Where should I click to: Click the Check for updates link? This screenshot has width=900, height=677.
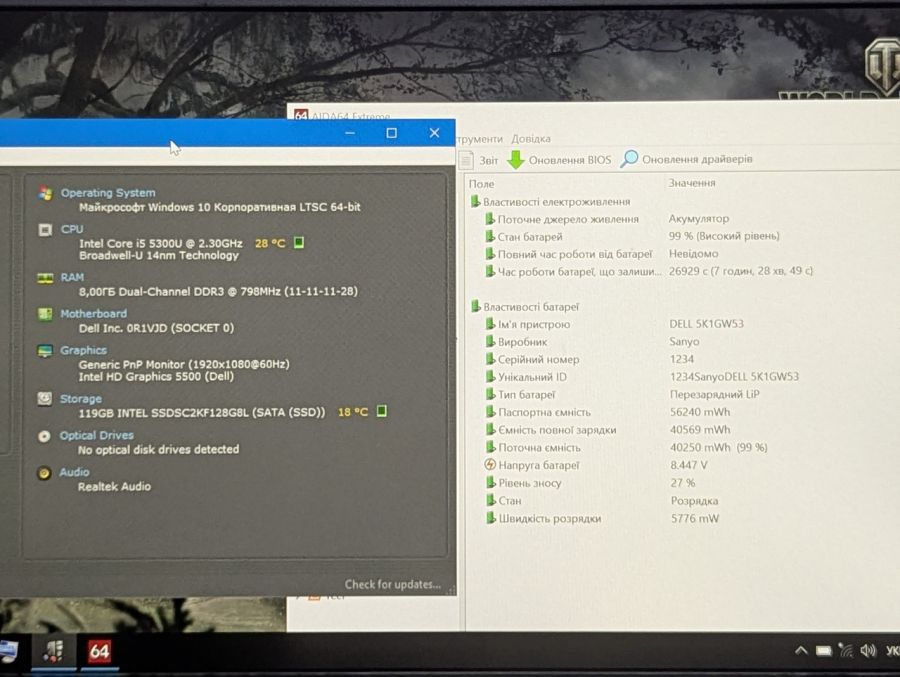point(393,585)
